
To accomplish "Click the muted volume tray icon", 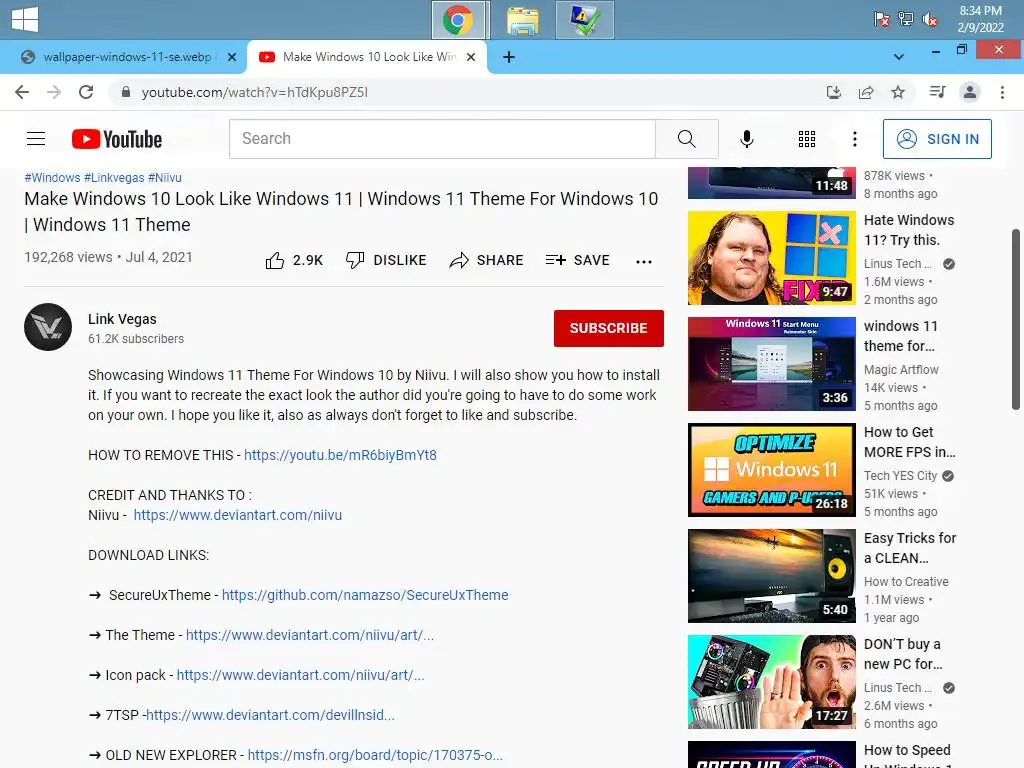I will tap(929, 20).
